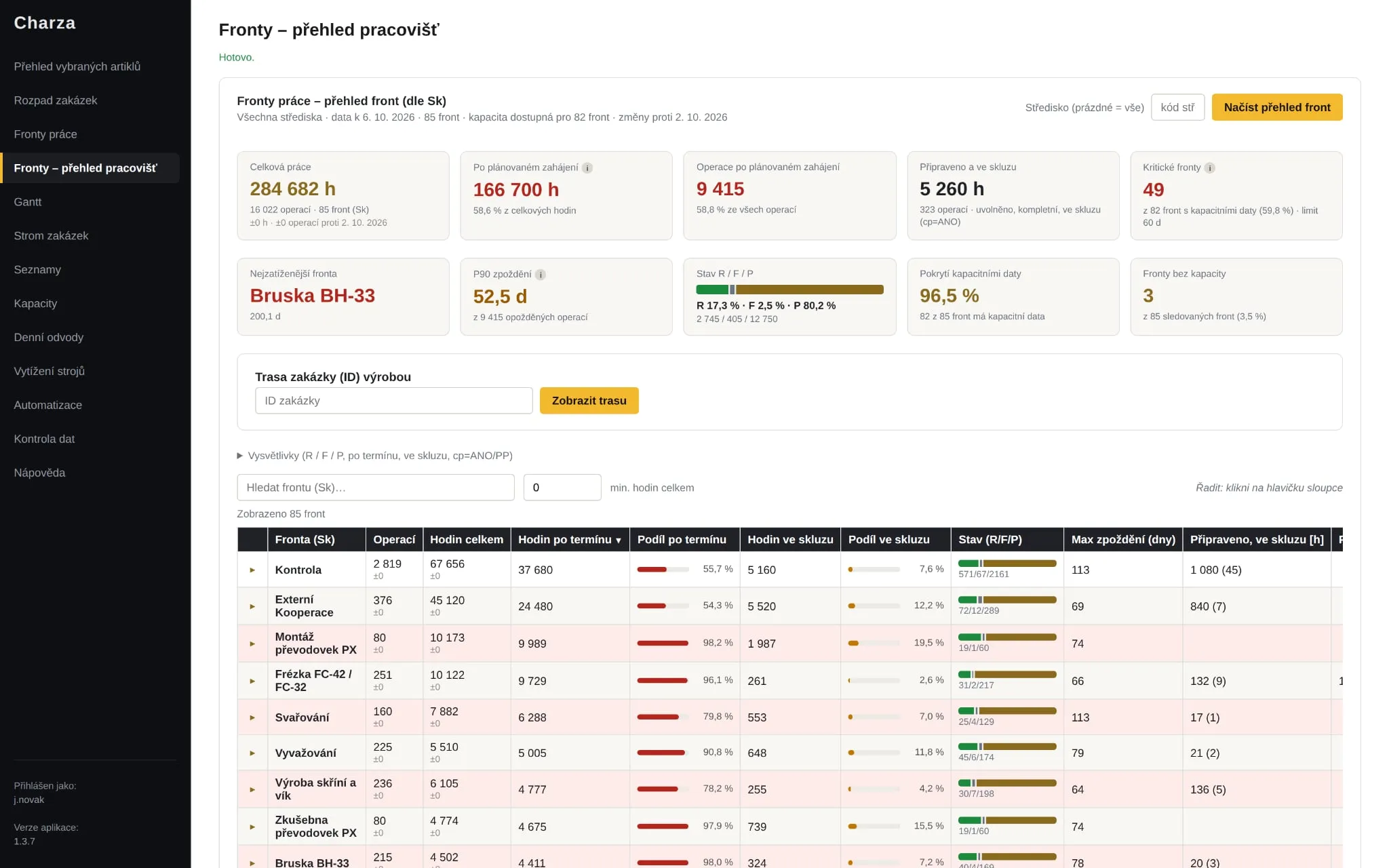Click info icon beside P90 zpoždění
The height and width of the screenshot is (868, 1389).
tap(541, 275)
